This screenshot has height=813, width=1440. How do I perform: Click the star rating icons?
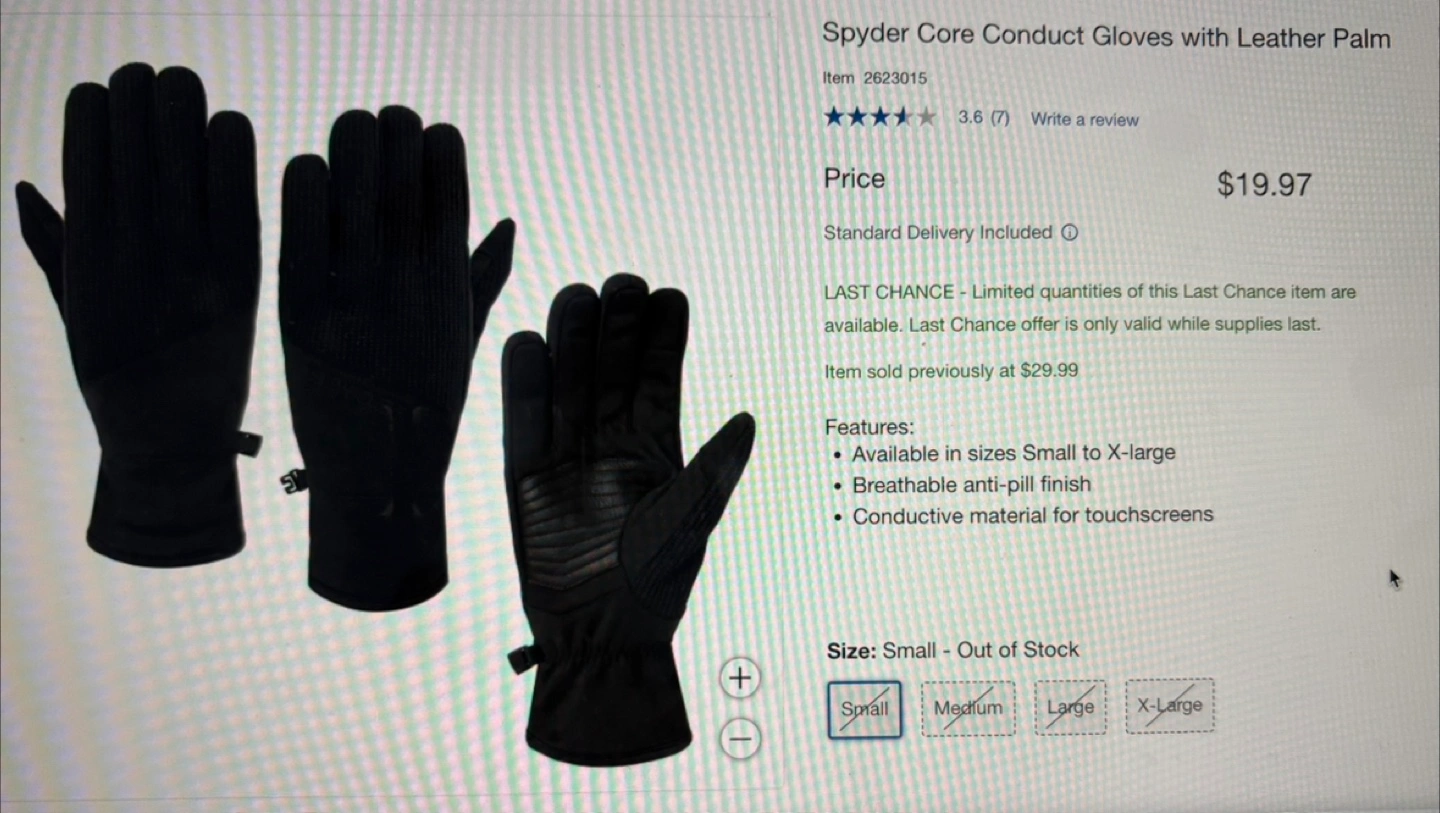coord(880,118)
